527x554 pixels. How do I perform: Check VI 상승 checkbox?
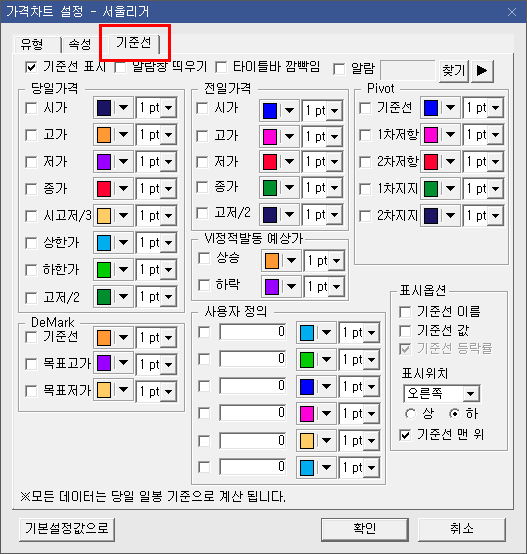pyautogui.click(x=204, y=258)
